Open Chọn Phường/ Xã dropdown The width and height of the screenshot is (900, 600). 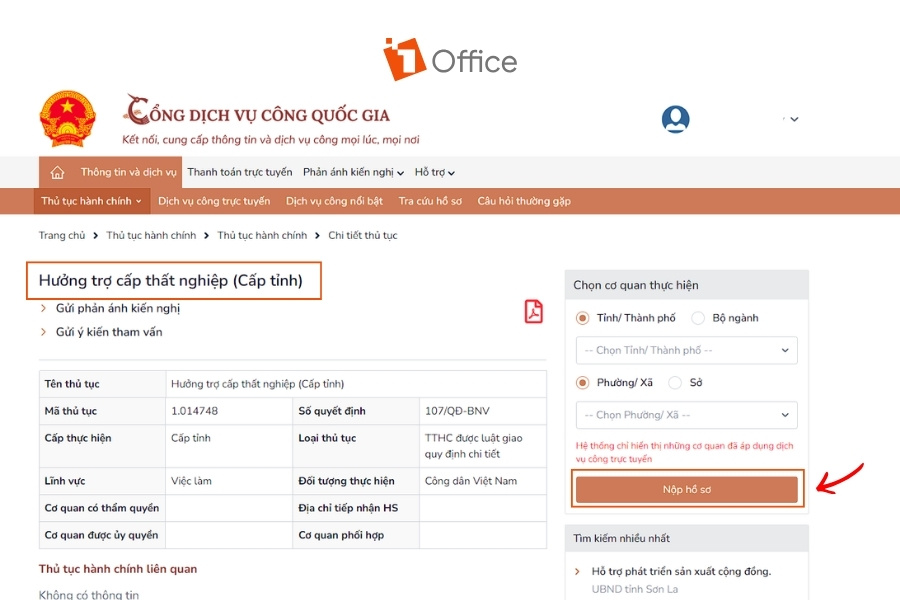[686, 415]
